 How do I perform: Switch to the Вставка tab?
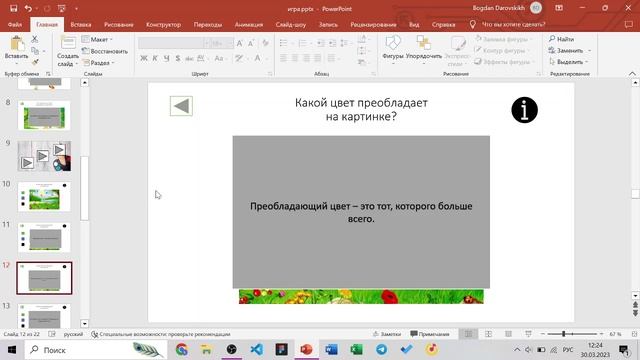tap(80, 24)
